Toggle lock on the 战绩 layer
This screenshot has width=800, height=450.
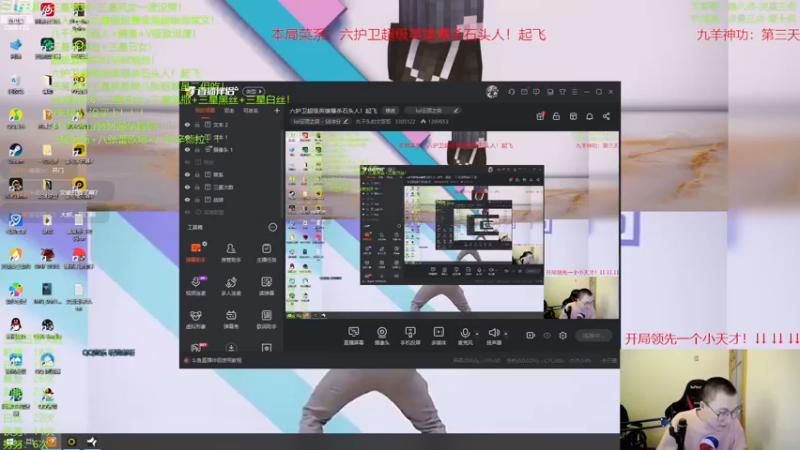(x=197, y=199)
